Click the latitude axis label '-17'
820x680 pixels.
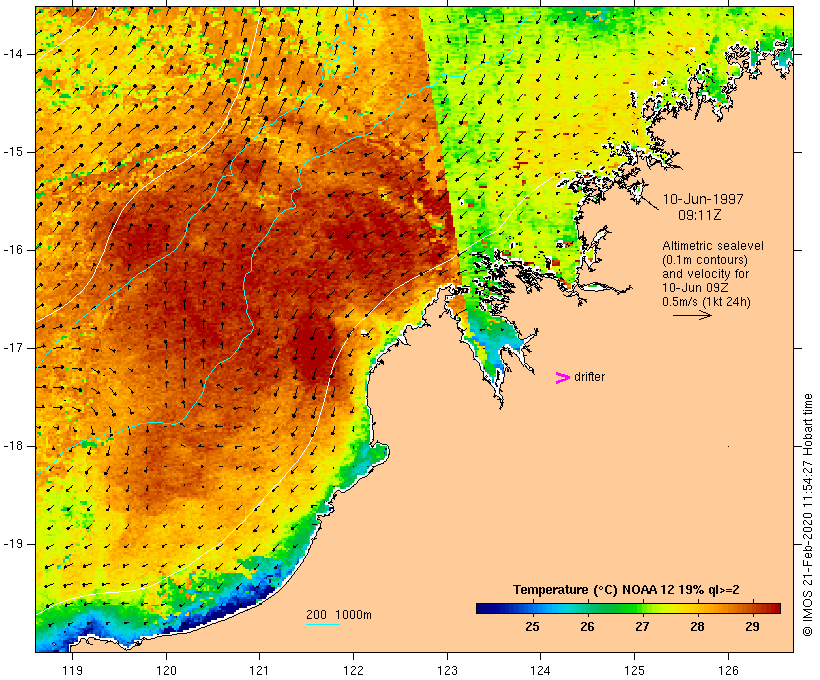point(12,348)
